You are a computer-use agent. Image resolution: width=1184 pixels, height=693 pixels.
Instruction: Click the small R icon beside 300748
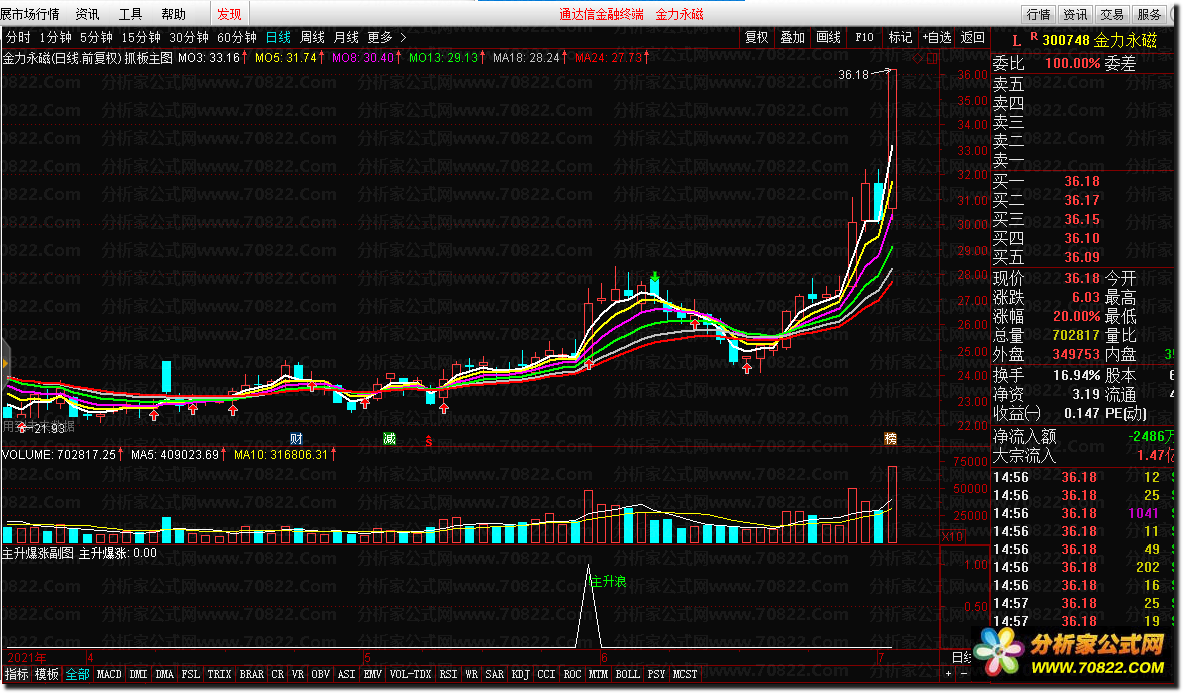coord(1034,36)
